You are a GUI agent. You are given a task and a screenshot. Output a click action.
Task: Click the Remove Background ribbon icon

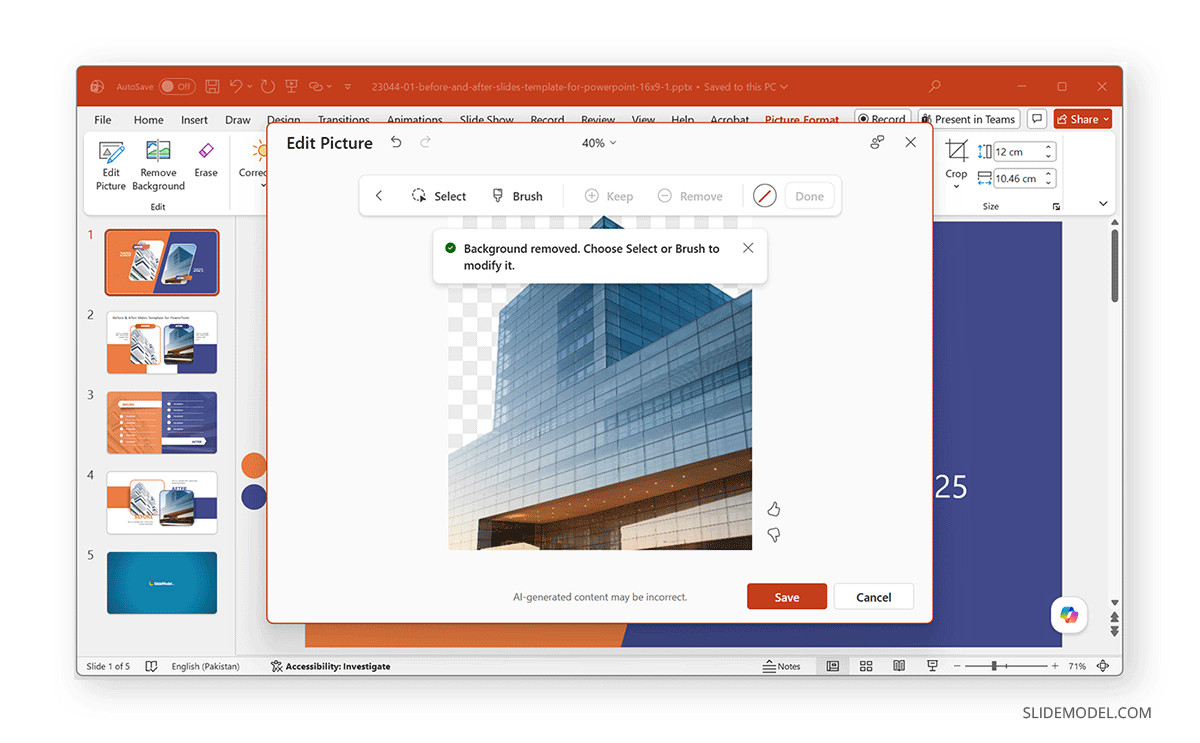pos(158,165)
